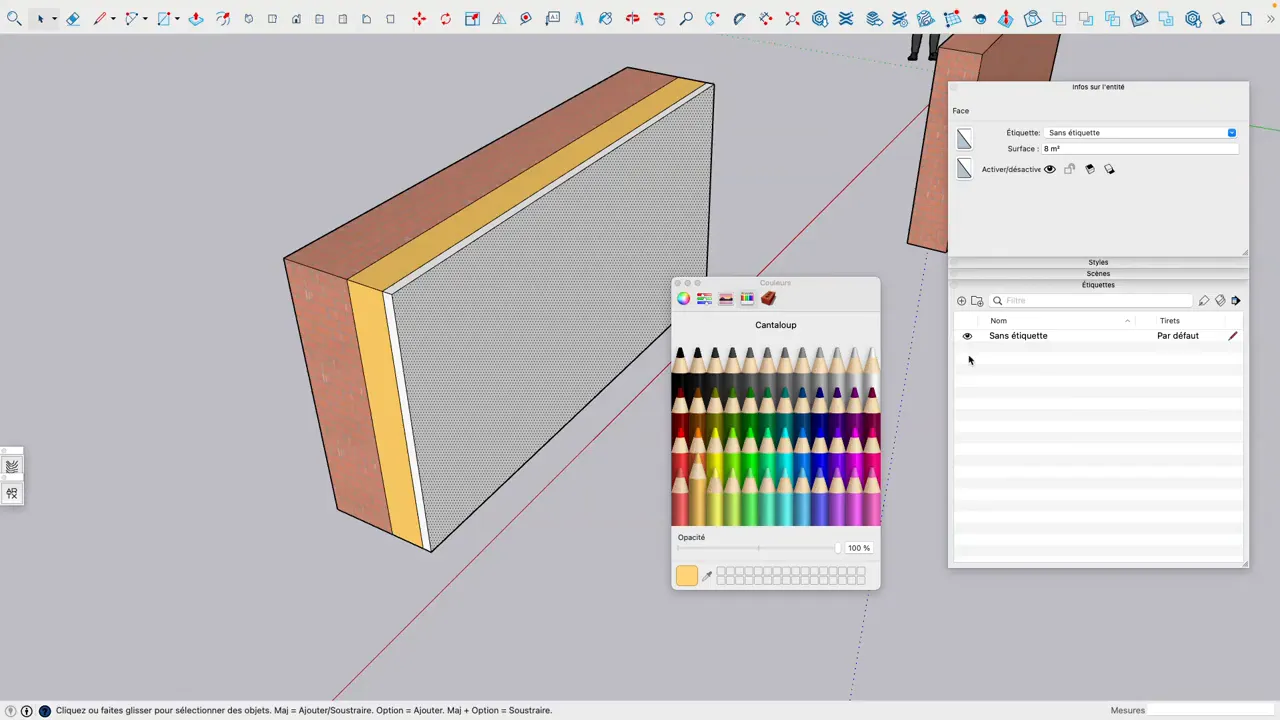Open the Zoom tool from the toolbar

[x=686, y=19]
